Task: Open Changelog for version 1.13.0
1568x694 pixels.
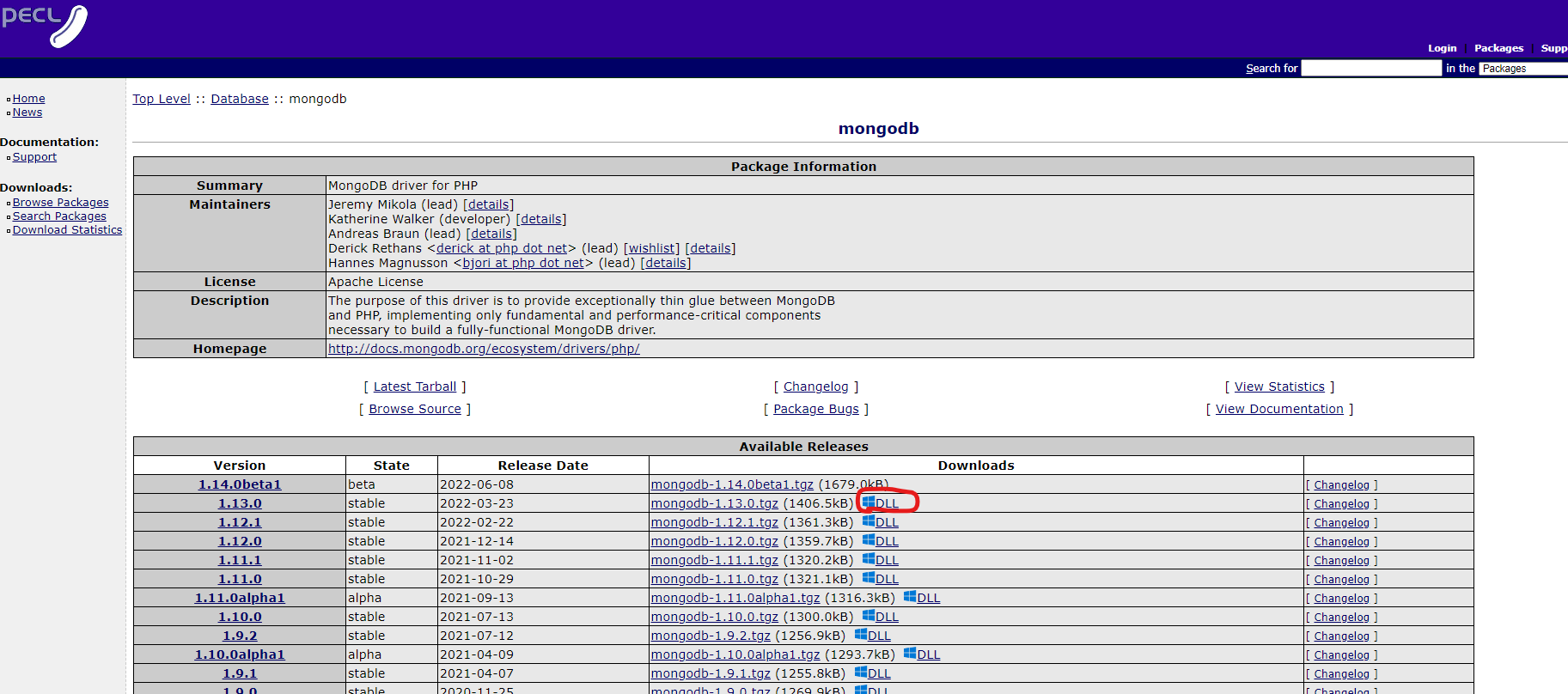Action: tap(1341, 504)
